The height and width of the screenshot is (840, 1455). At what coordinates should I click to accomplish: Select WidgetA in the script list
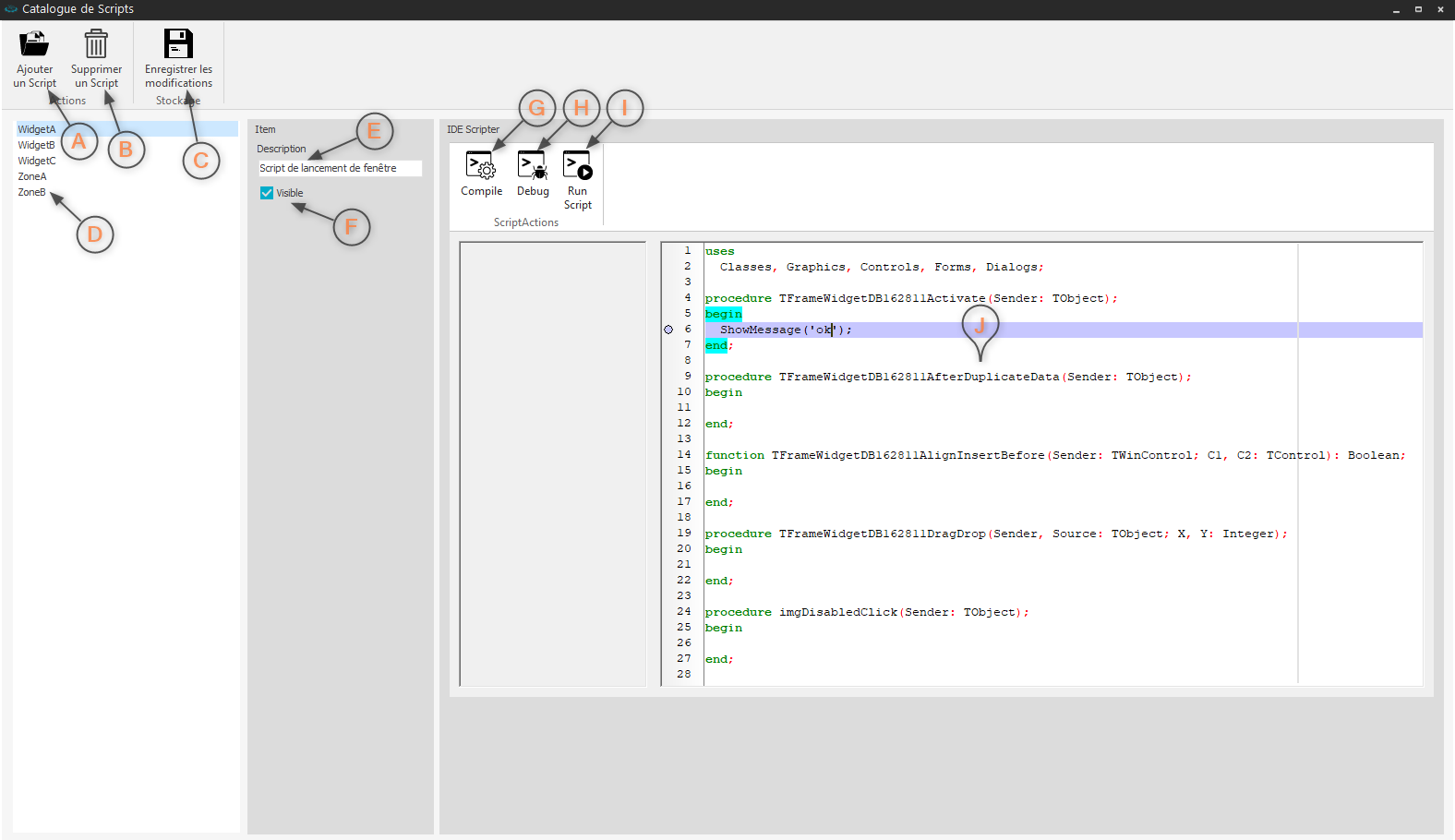[x=37, y=129]
